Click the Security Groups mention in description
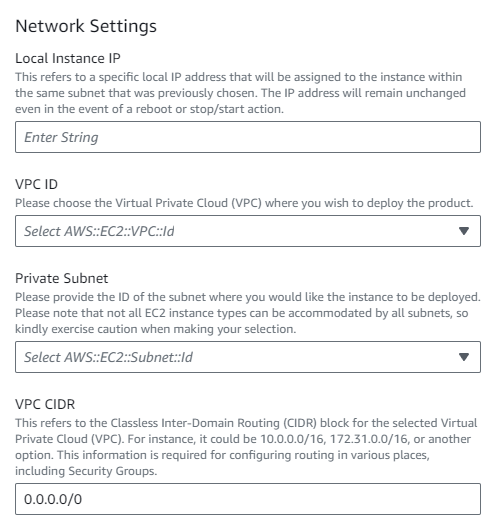Screen dimensions: 497x518 pyautogui.click(x=112, y=471)
